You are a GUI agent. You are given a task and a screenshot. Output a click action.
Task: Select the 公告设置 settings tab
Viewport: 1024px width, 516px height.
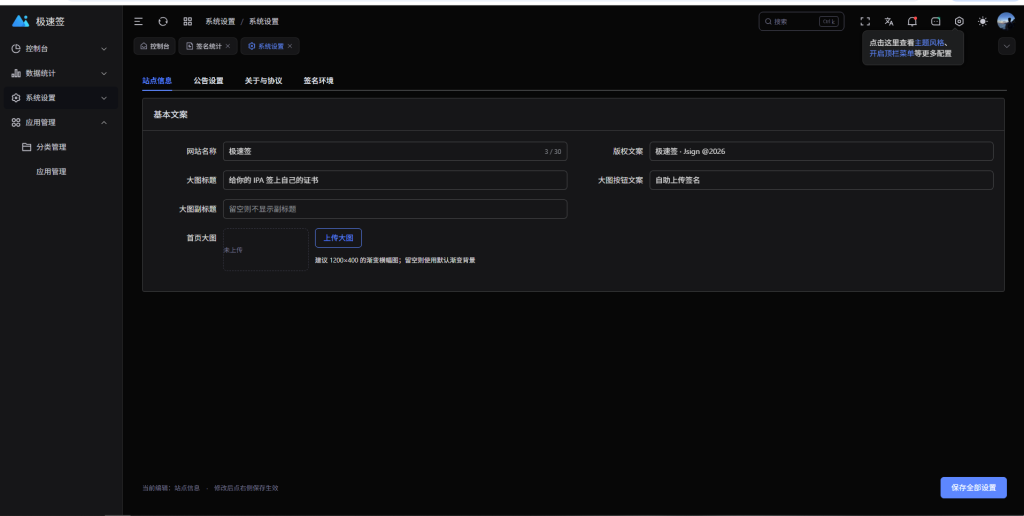pyautogui.click(x=208, y=81)
